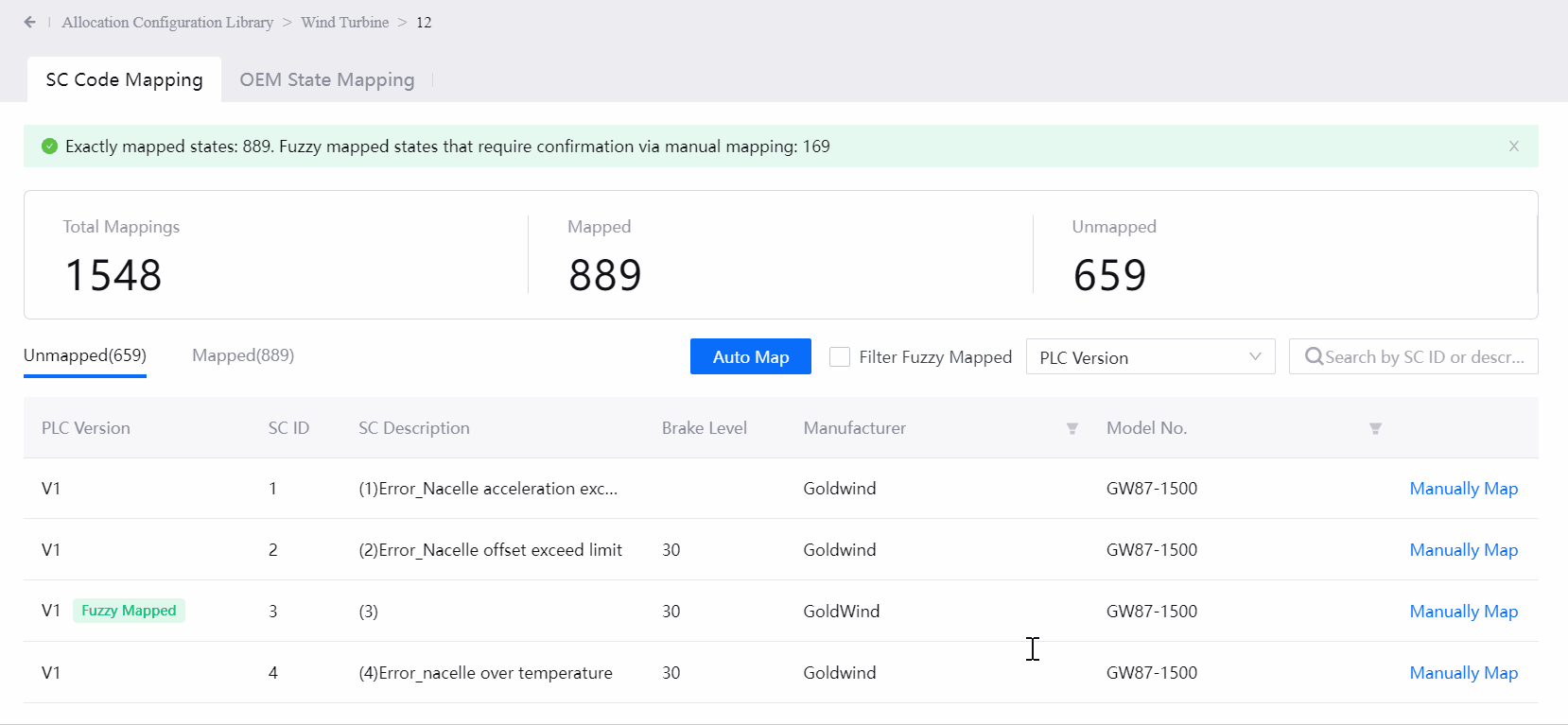Focus the Search by SC ID field

tap(1423, 357)
